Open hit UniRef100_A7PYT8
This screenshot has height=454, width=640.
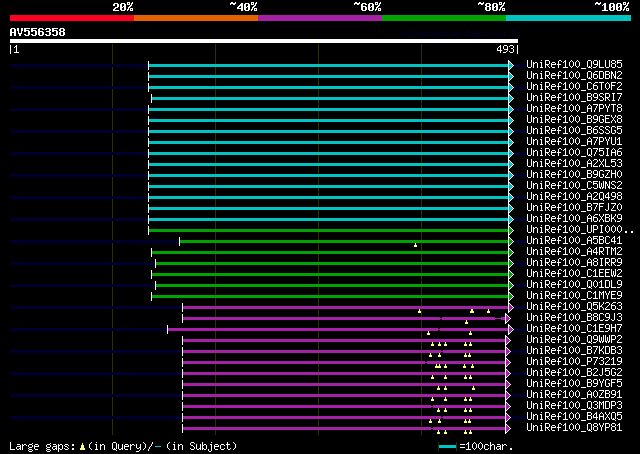click(x=574, y=109)
